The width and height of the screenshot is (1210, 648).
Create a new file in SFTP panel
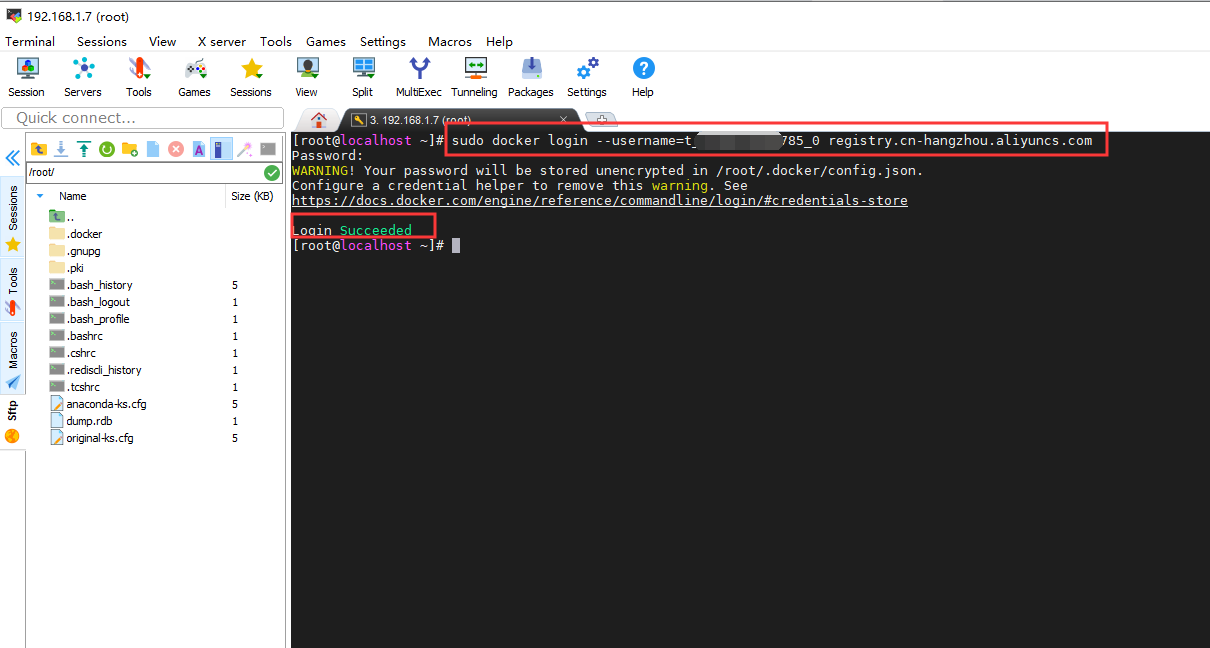click(x=153, y=149)
